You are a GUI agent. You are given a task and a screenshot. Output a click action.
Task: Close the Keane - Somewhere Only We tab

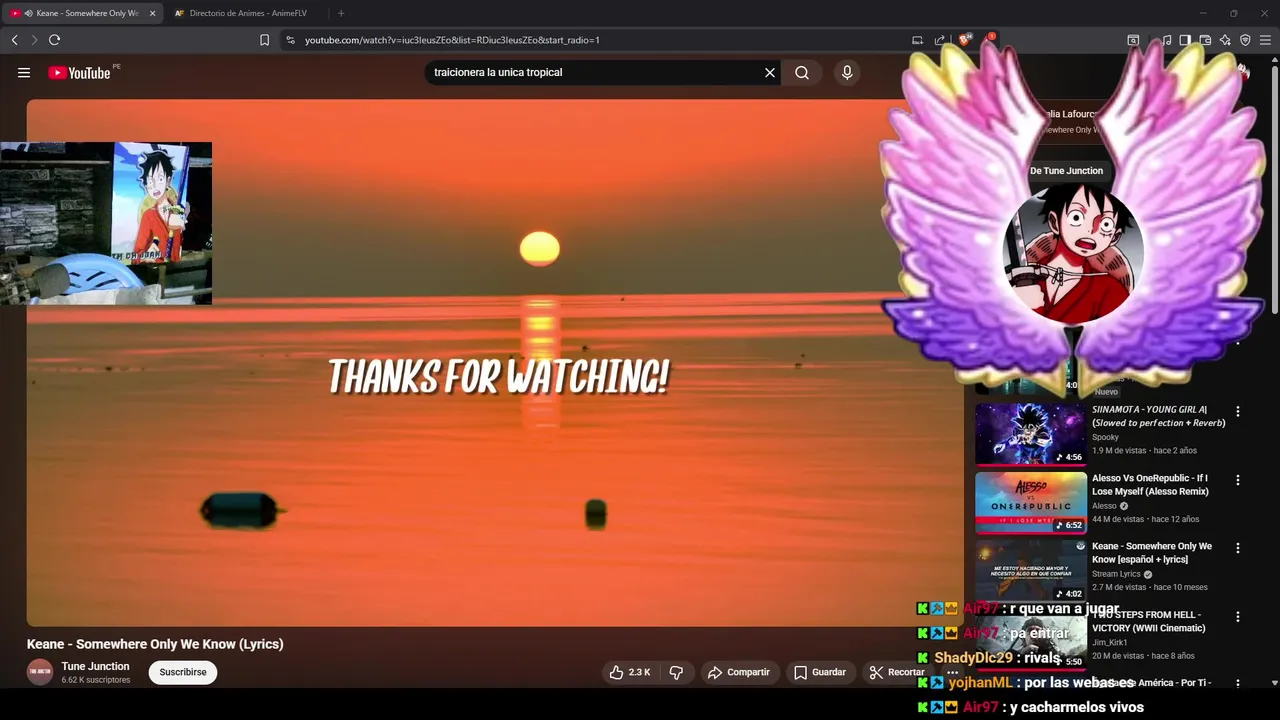pos(153,13)
